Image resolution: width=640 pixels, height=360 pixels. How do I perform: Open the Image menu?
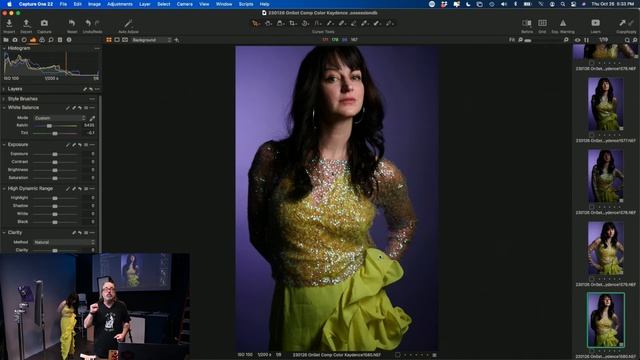coord(94,4)
